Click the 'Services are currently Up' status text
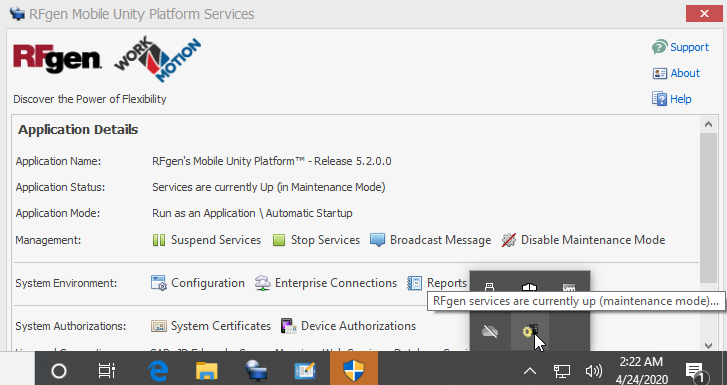The width and height of the screenshot is (727, 385). (269, 187)
